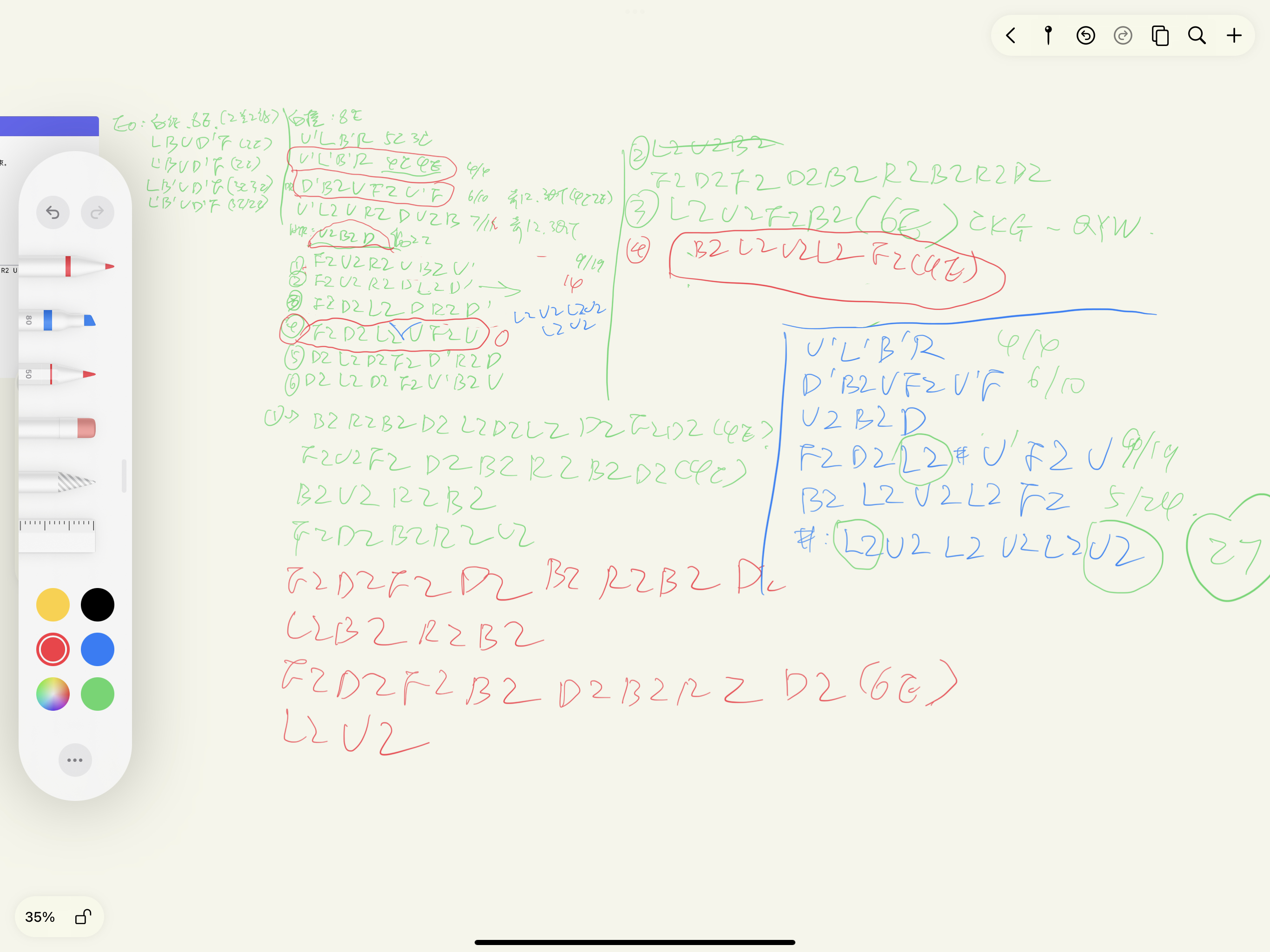Select the pink eraser tool
The image size is (1270, 952).
click(x=58, y=428)
